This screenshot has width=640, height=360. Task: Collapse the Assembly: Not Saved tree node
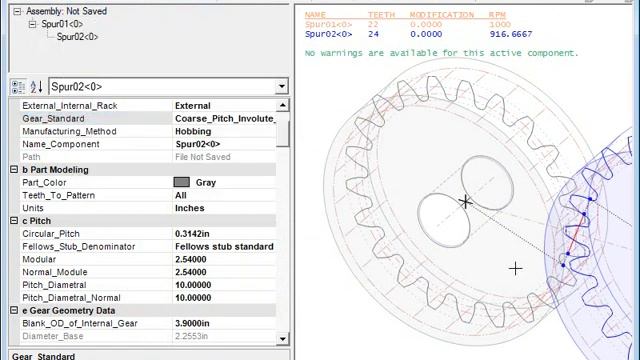pyautogui.click(x=17, y=11)
